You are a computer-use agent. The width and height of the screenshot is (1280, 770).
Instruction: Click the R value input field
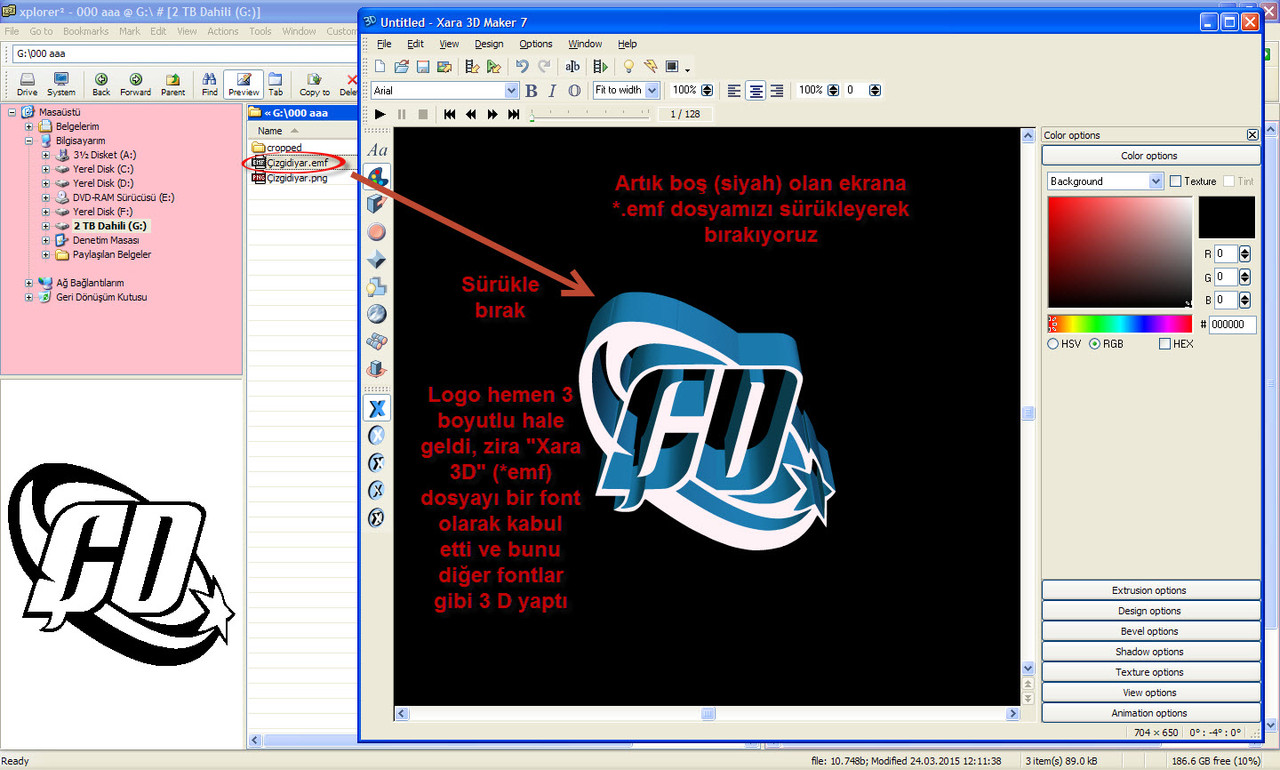click(1225, 254)
